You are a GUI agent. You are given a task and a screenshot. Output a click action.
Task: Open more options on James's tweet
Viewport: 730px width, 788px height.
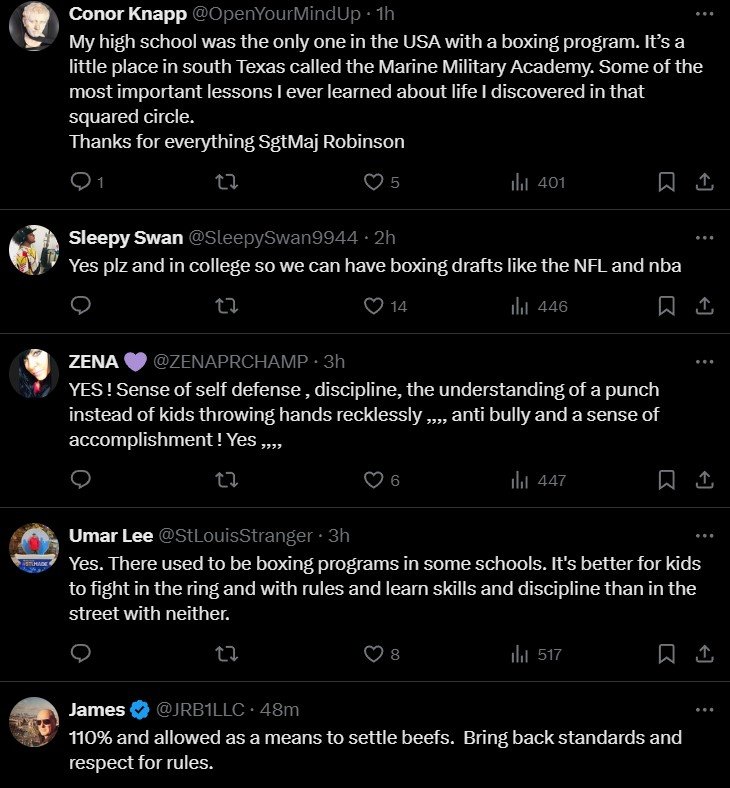click(704, 710)
